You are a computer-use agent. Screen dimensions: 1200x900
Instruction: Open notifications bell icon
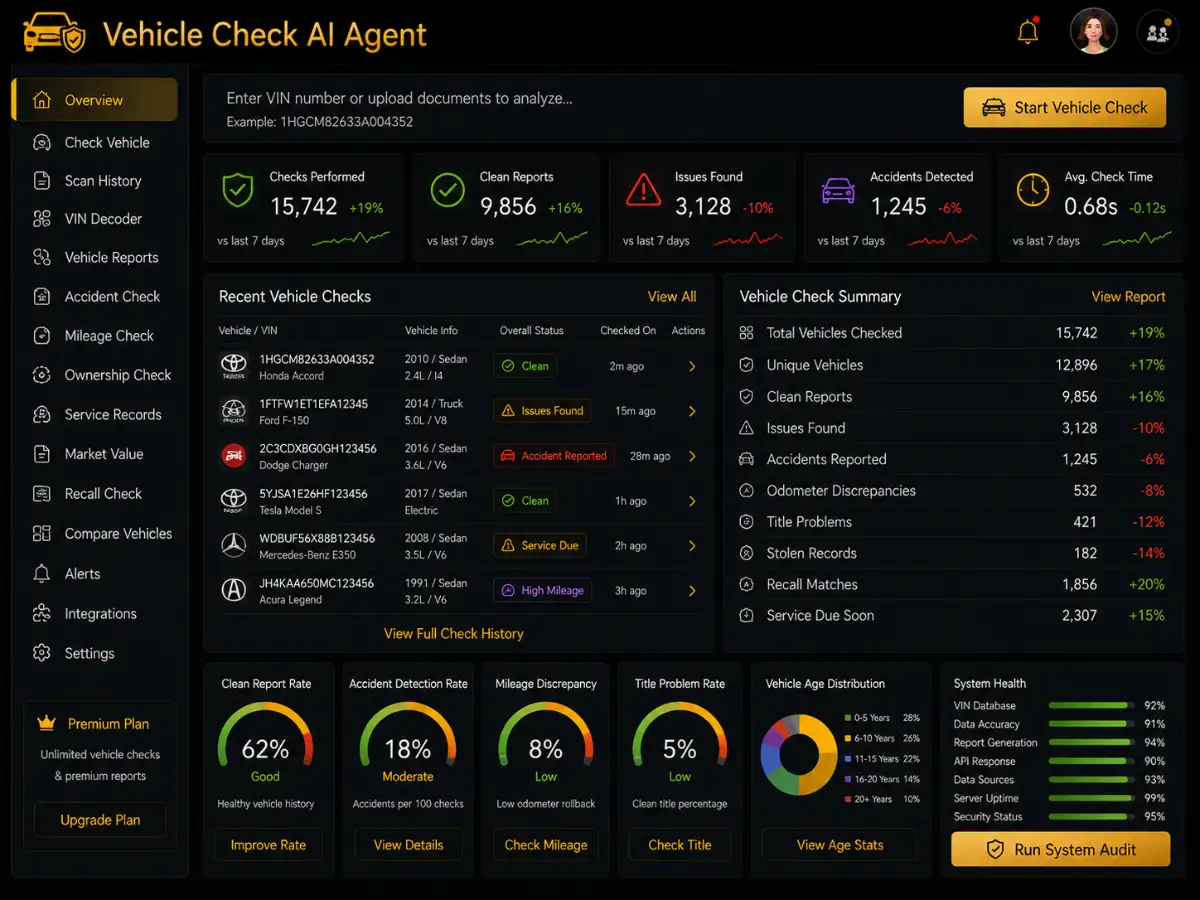pos(1028,32)
